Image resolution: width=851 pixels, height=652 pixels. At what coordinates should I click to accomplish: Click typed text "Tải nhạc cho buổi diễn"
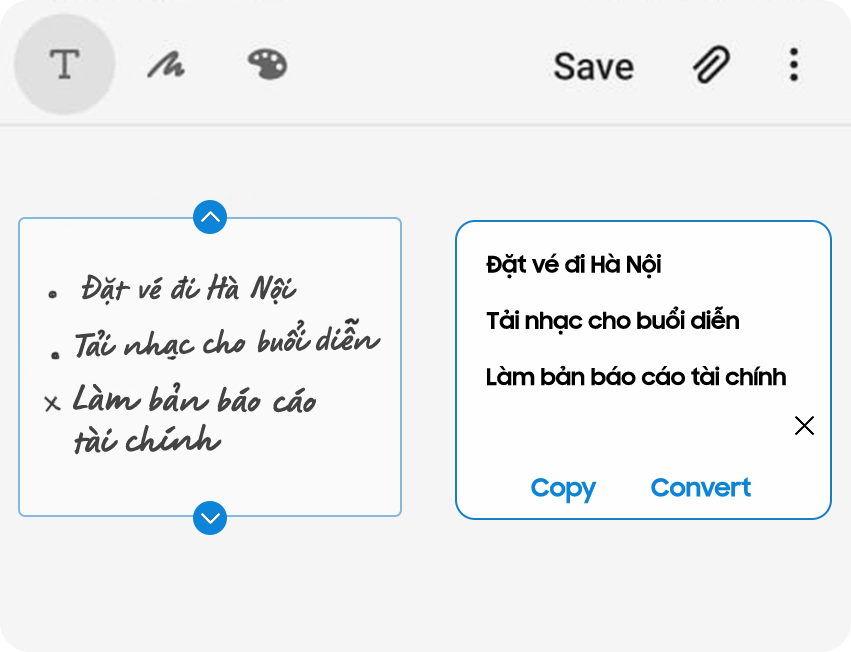tap(612, 321)
